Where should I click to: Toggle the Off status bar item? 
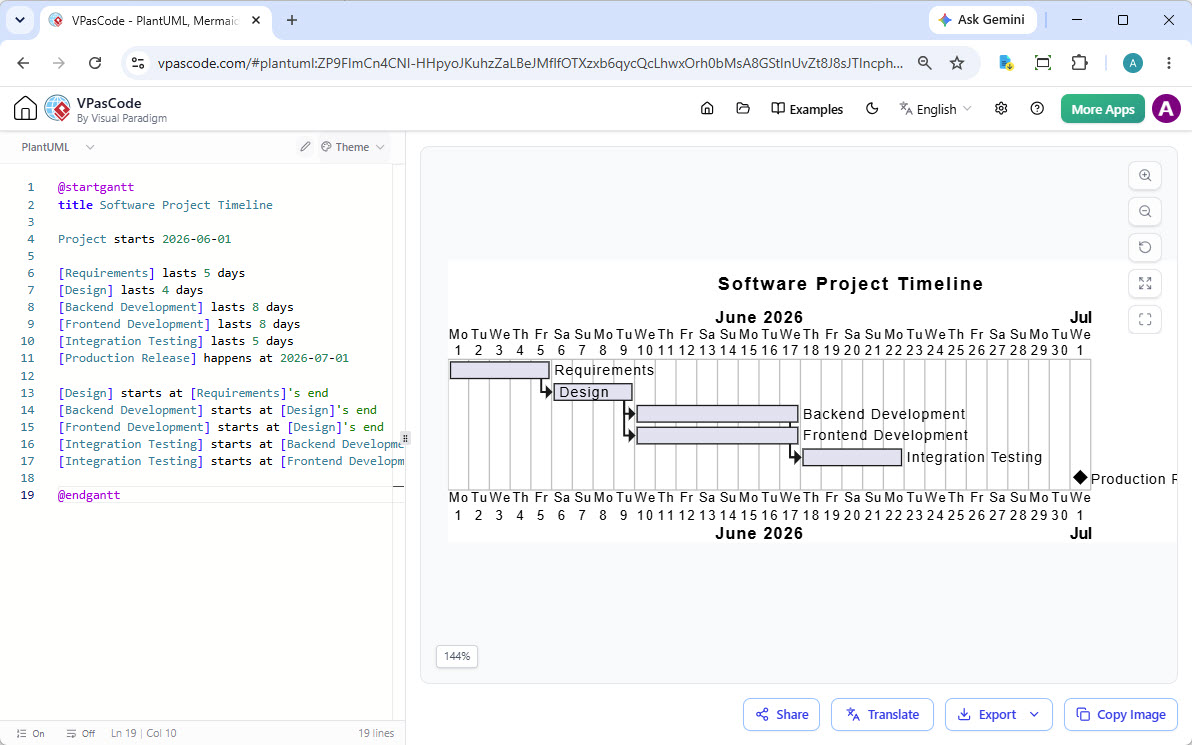click(81, 734)
